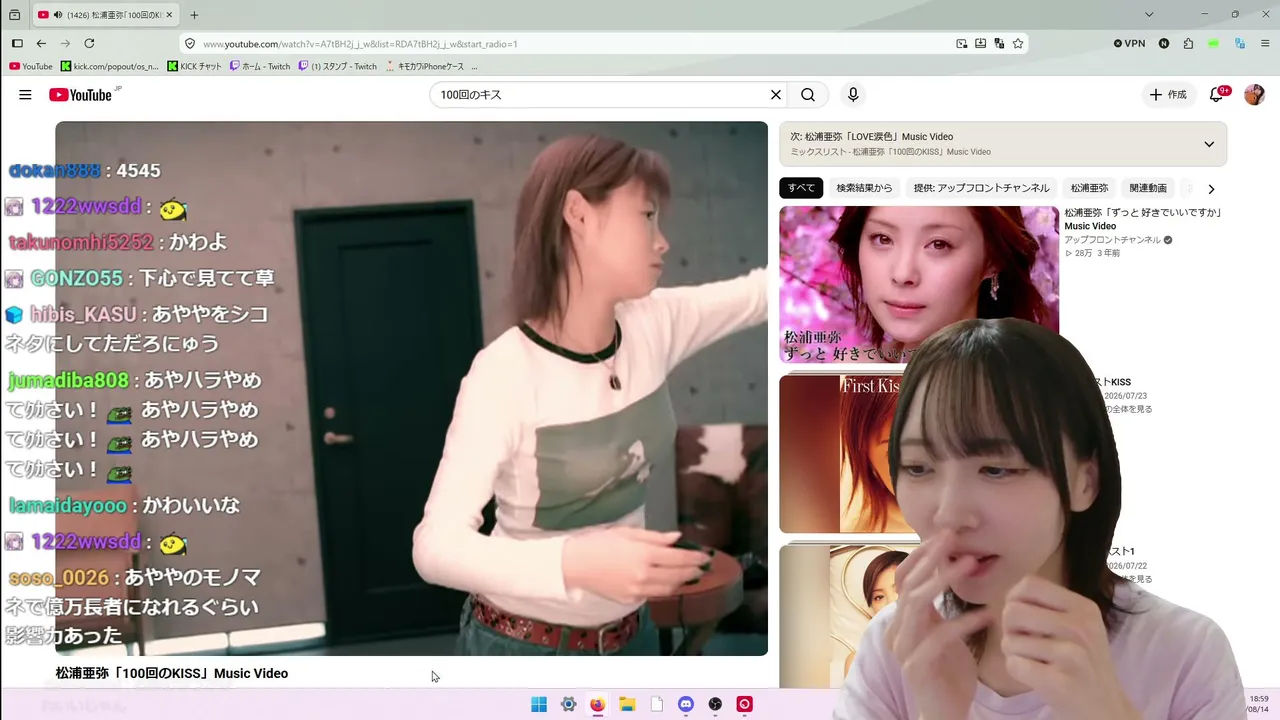The width and height of the screenshot is (1280, 720).
Task: Open the KICK チャット bookmark
Action: [x=195, y=67]
